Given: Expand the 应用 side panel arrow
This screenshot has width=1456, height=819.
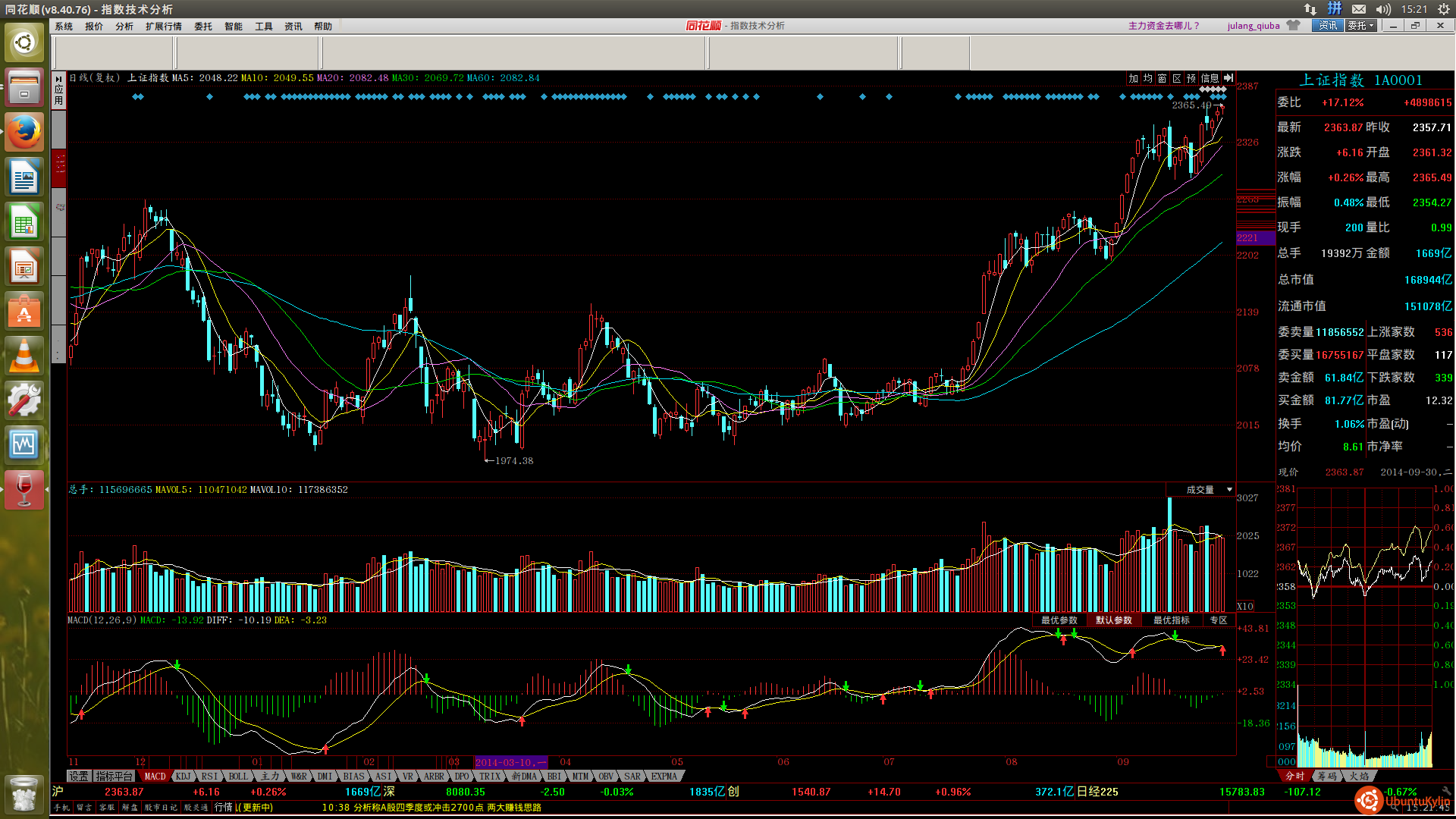Looking at the screenshot, I should pyautogui.click(x=58, y=78).
